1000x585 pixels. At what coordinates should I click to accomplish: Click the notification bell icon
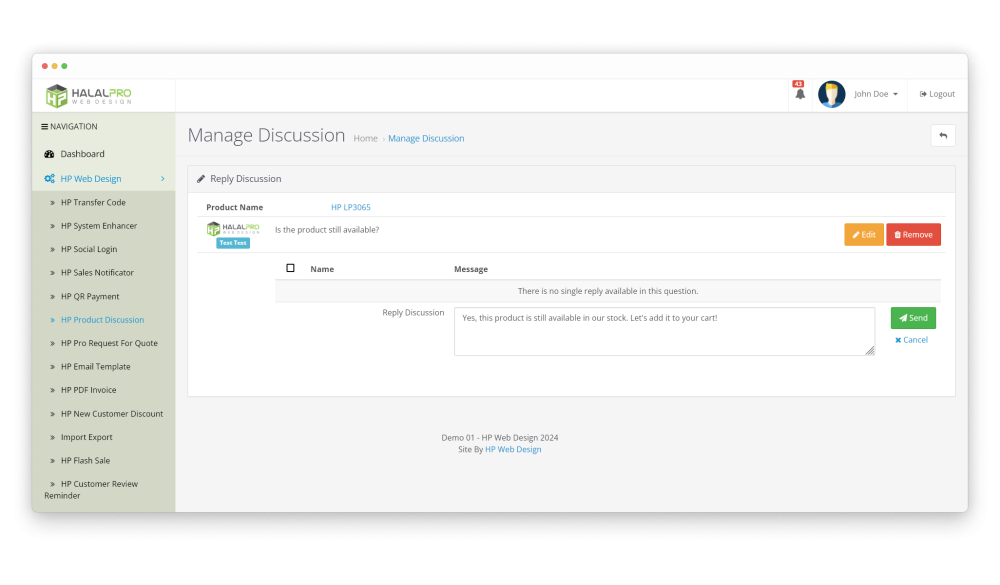[799, 94]
